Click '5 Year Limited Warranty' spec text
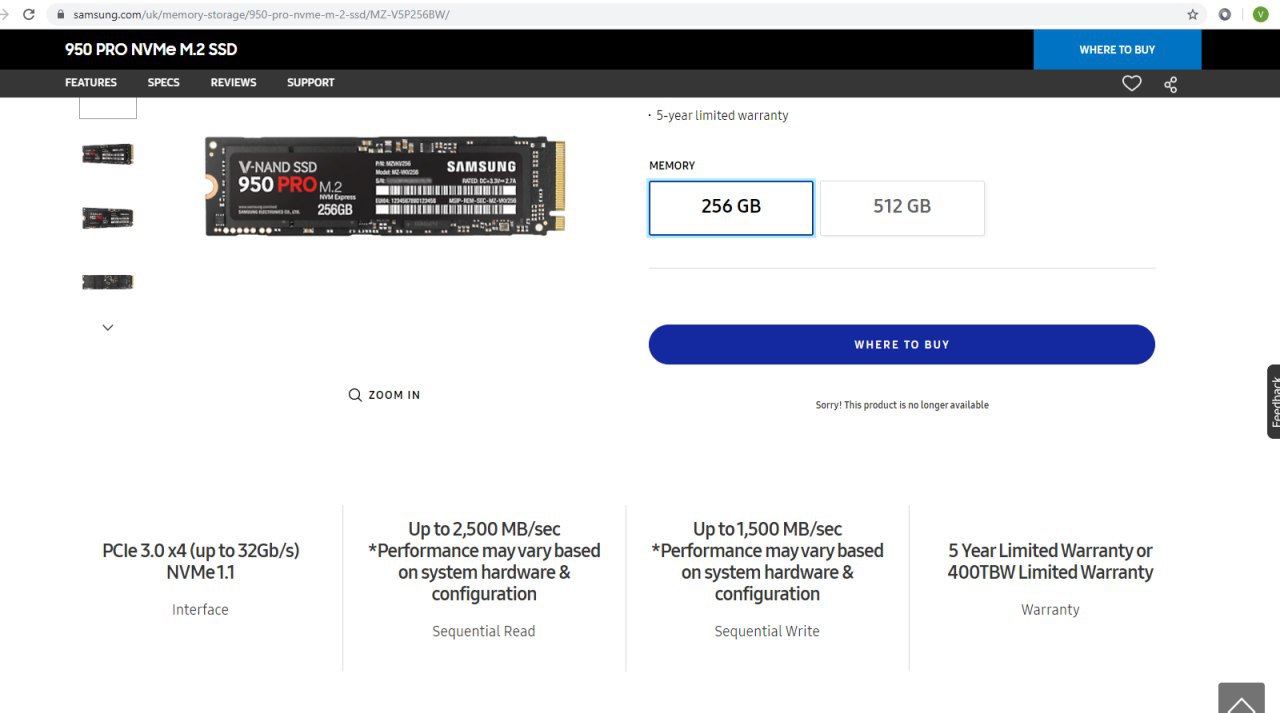 (1050, 562)
